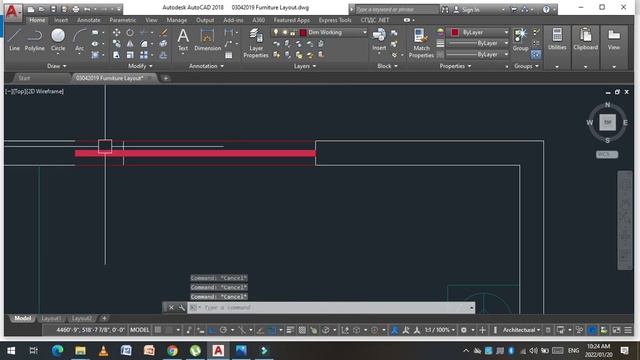
Task: Toggle MODEL space button in status bar
Action: pyautogui.click(x=140, y=330)
